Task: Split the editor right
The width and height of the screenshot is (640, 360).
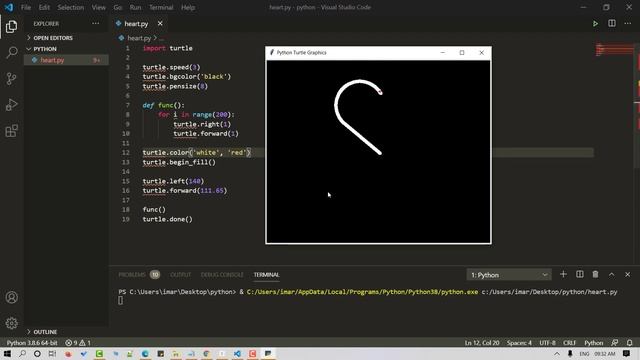Action: (x=611, y=24)
